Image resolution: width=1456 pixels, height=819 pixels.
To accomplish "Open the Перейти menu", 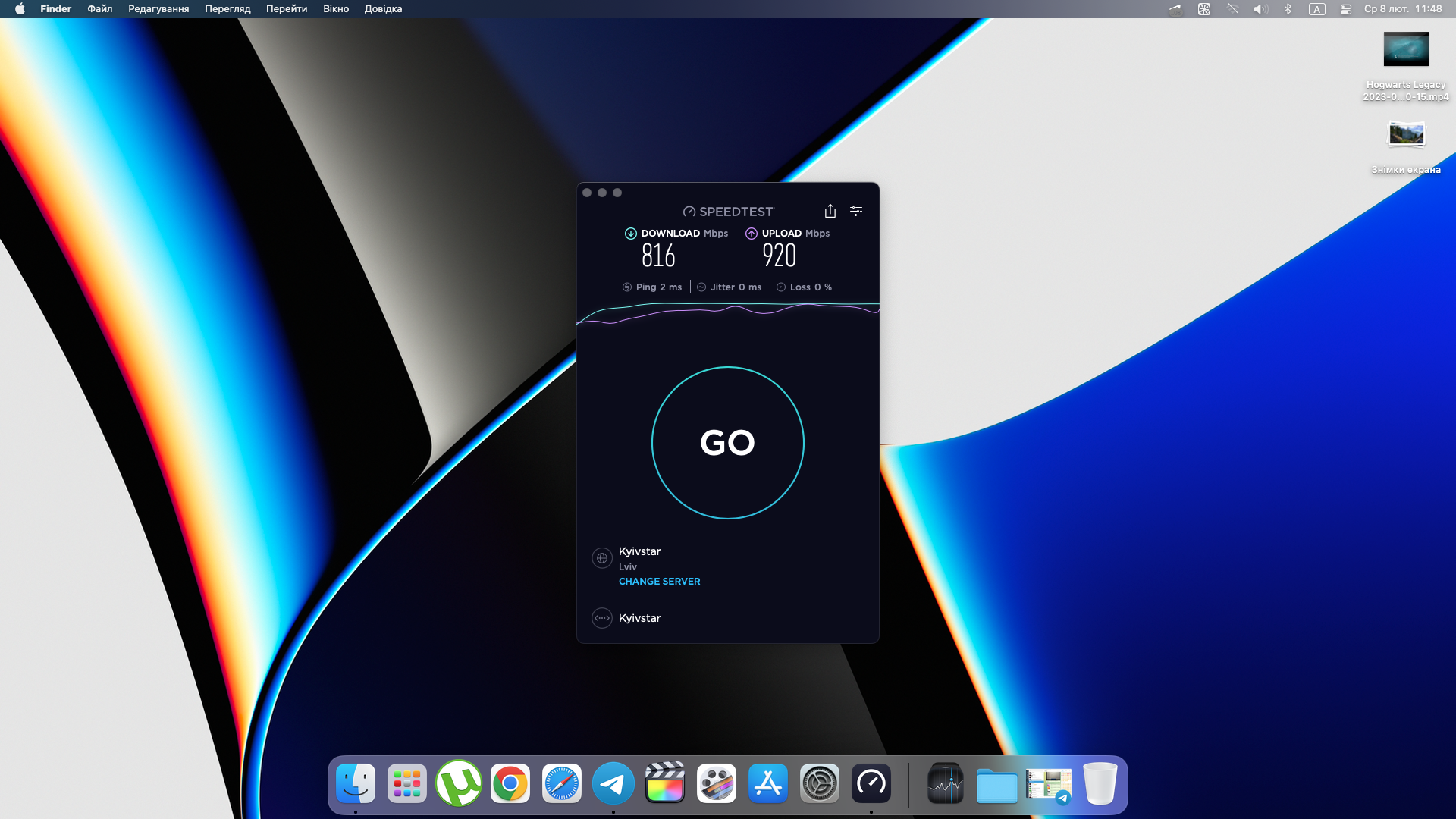I will coord(286,9).
